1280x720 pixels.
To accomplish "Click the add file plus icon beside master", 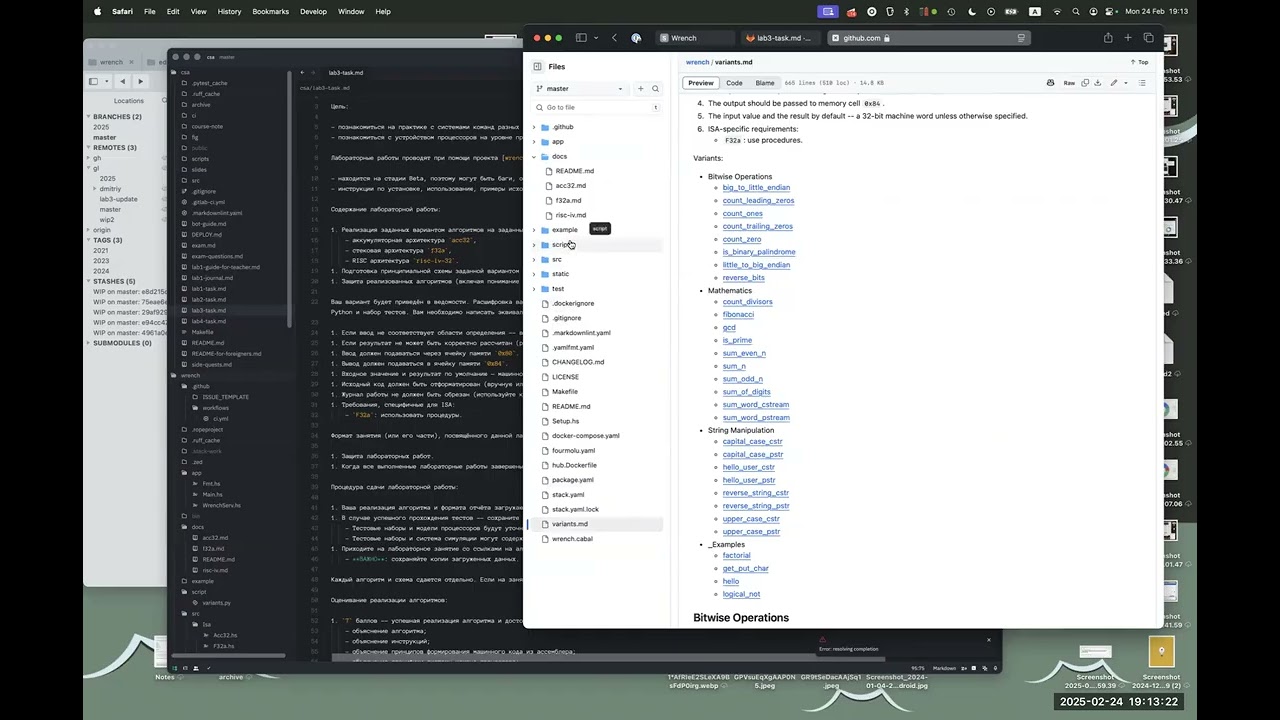I will pyautogui.click(x=641, y=88).
